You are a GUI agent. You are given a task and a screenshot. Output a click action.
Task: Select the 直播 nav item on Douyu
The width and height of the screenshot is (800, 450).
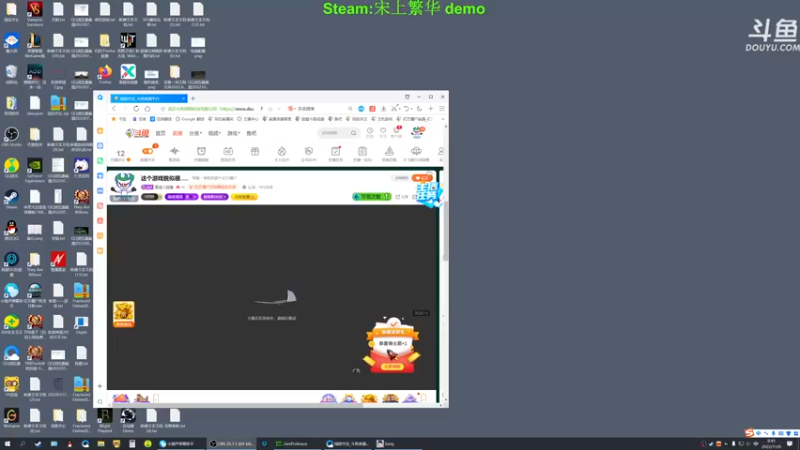click(178, 133)
